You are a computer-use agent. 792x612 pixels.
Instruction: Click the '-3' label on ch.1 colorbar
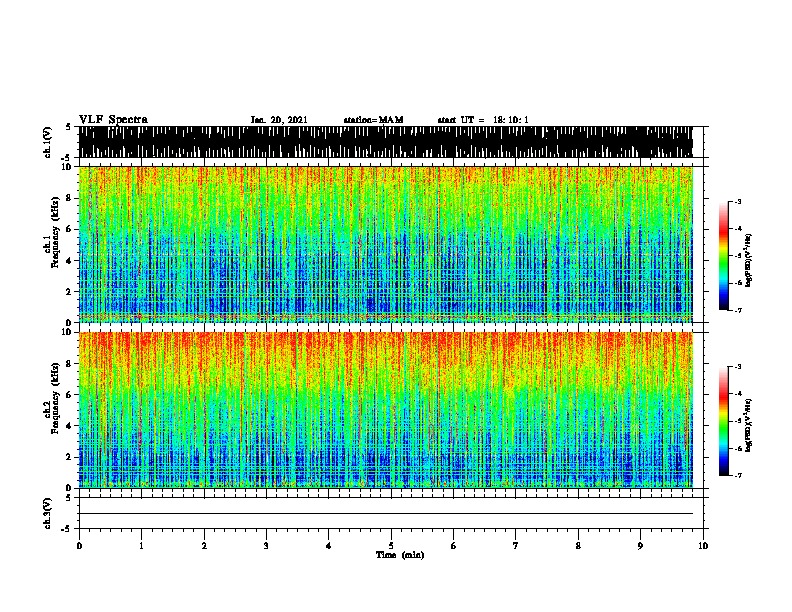click(x=738, y=202)
